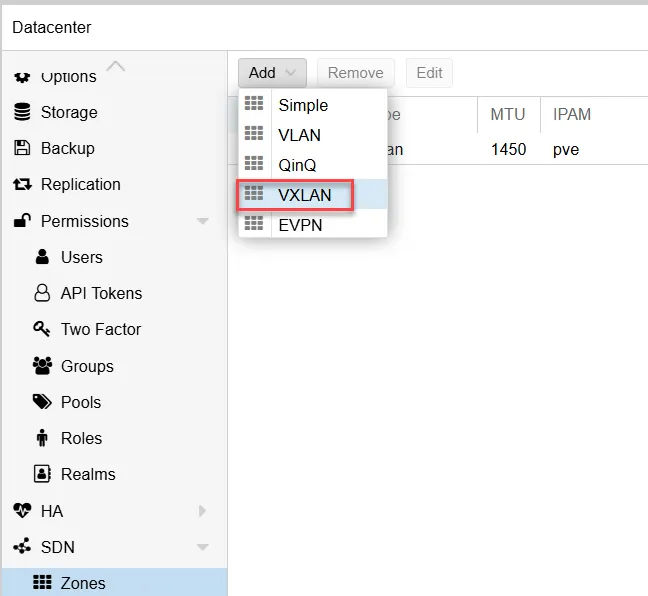Open Storage in the sidebar
This screenshot has width=648, height=596.
point(114,112)
